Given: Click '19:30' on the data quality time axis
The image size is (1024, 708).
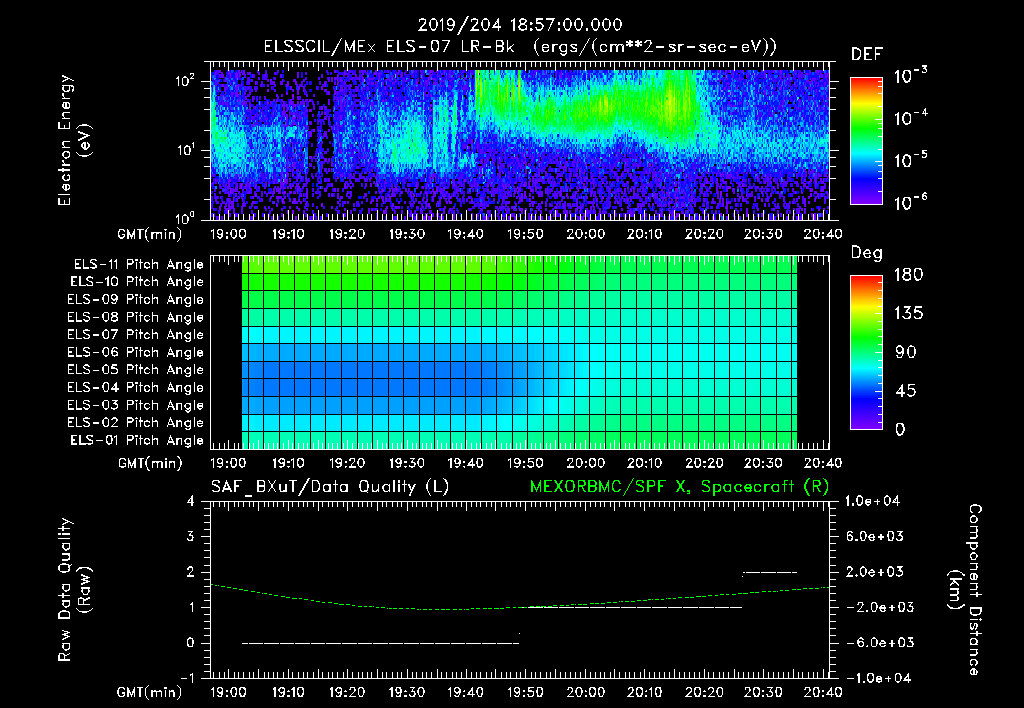Looking at the screenshot, I should point(407,692).
